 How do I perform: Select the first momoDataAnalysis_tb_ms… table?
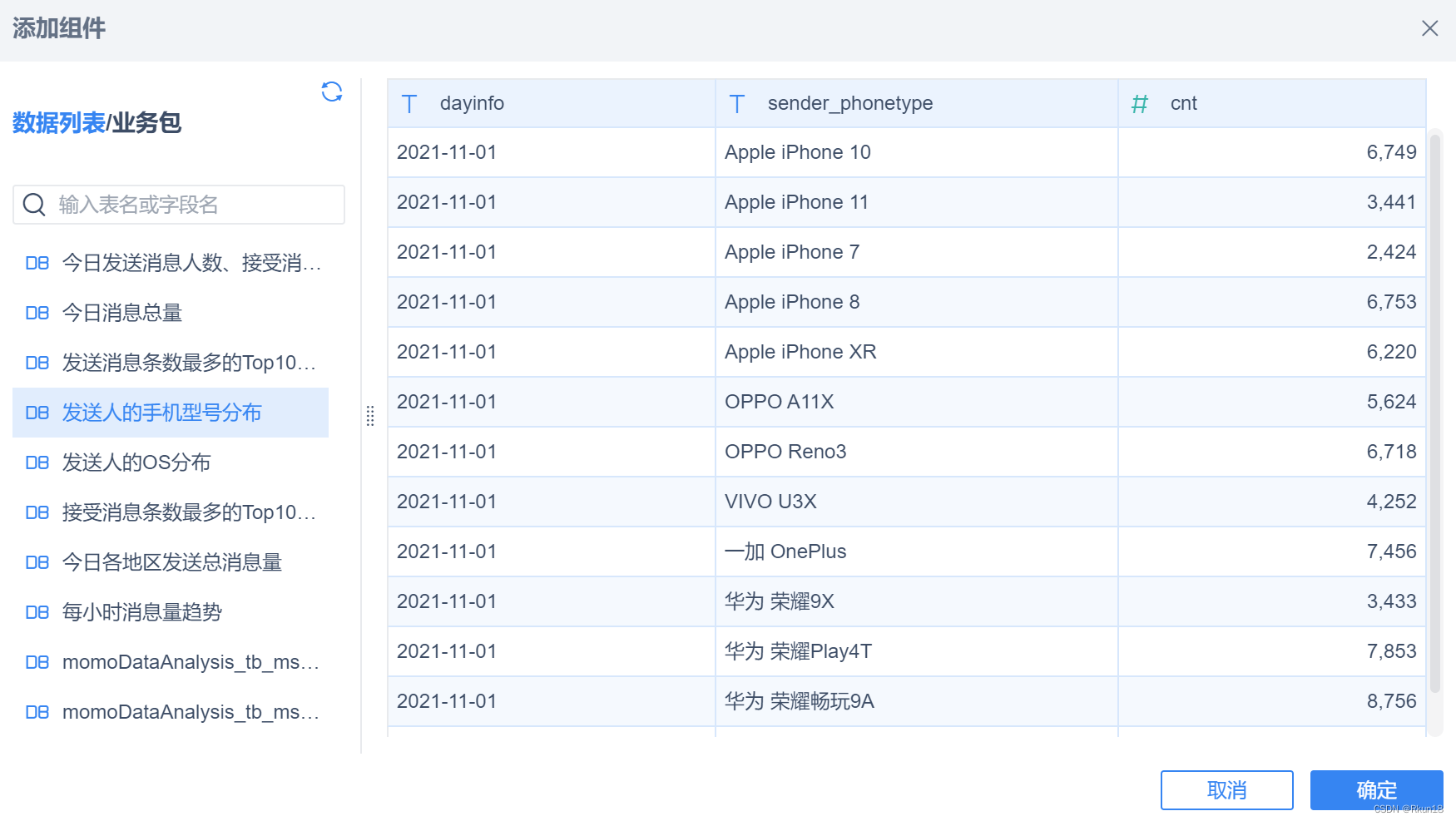point(171,662)
